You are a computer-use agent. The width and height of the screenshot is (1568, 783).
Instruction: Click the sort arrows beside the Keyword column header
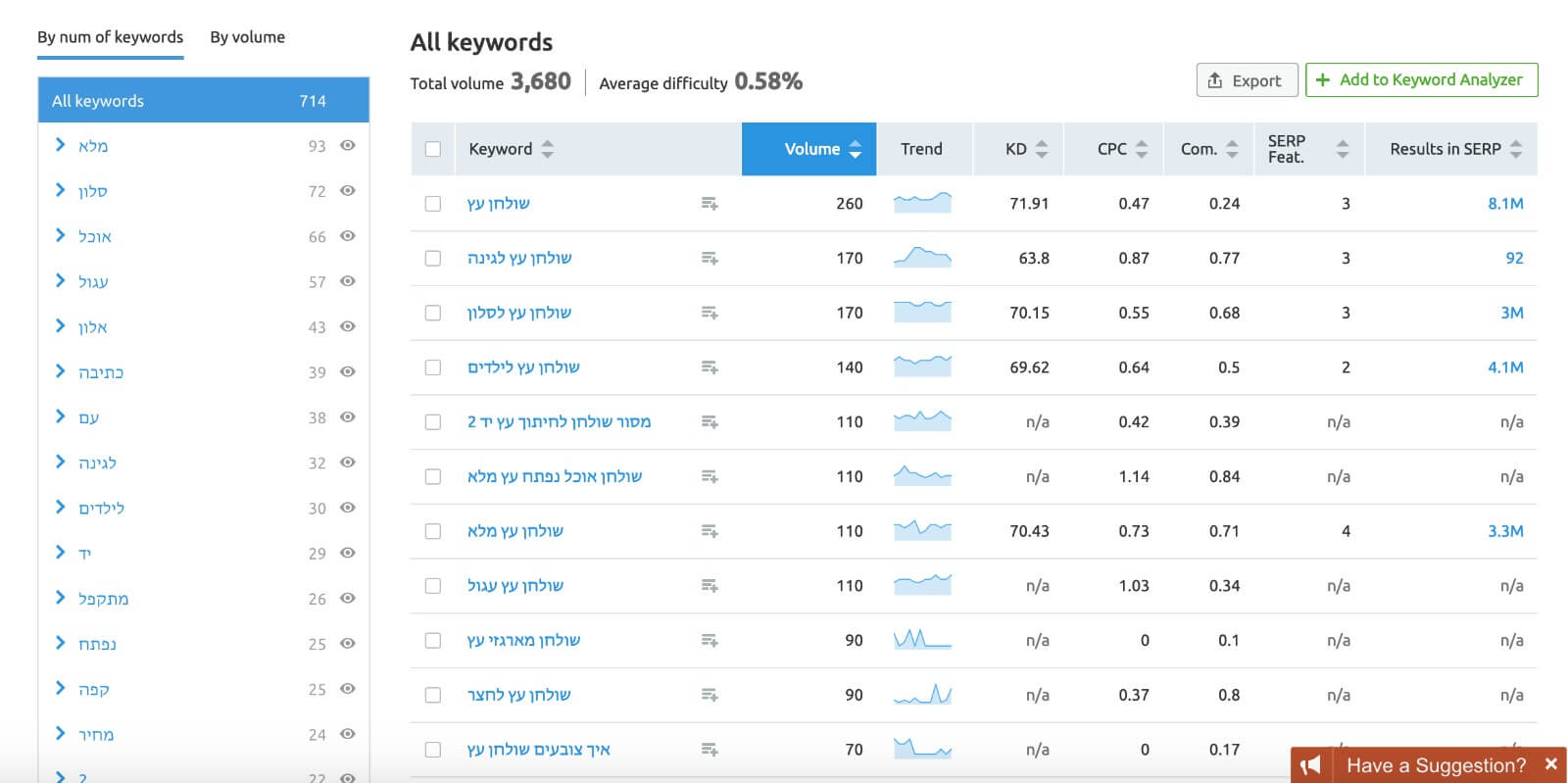pos(547,149)
